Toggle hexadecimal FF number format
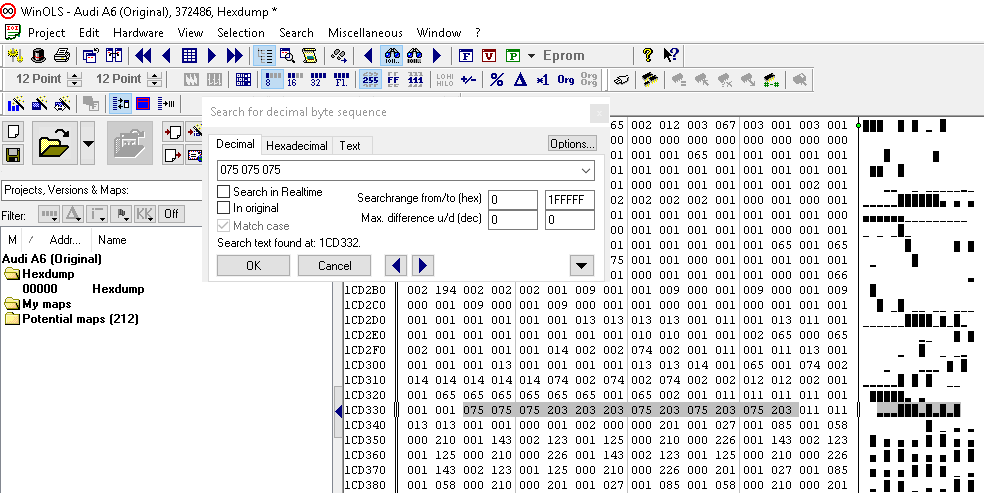Screen dimensions: 984x493 pyautogui.click(x=393, y=80)
